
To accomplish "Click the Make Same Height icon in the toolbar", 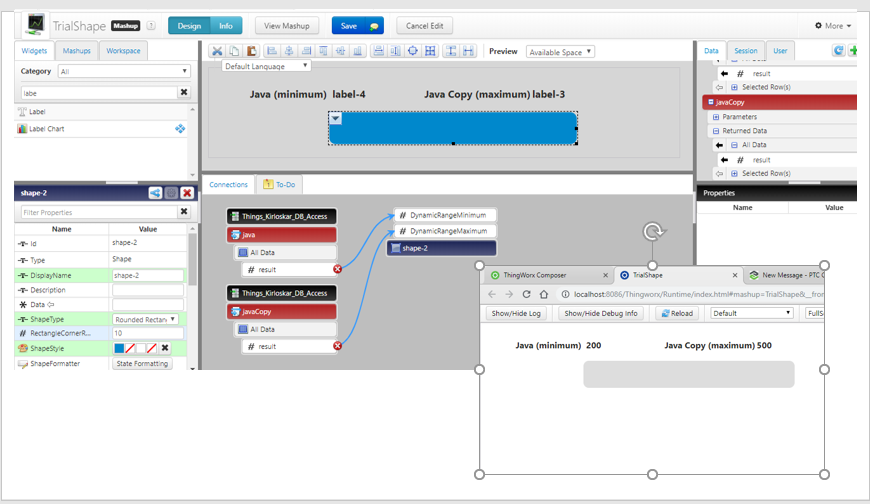I will click(x=451, y=51).
